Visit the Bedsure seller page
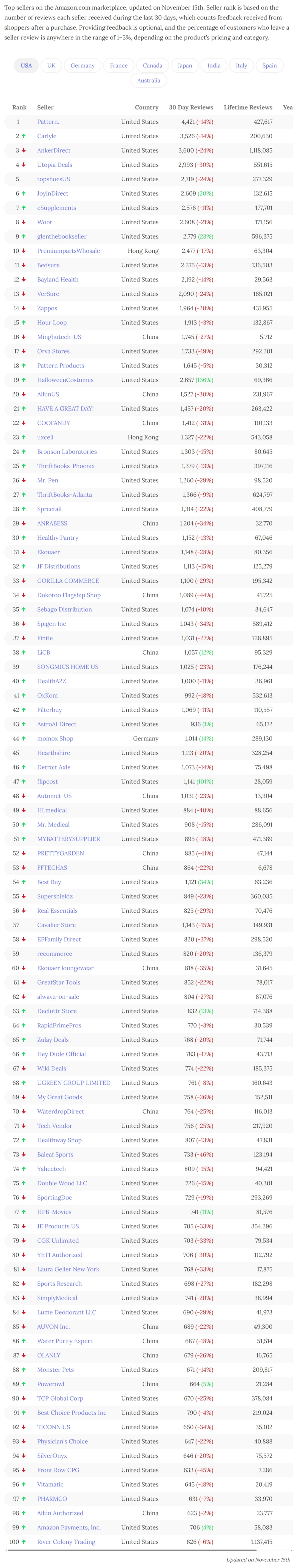This screenshot has width=296, height=1568. [x=48, y=265]
